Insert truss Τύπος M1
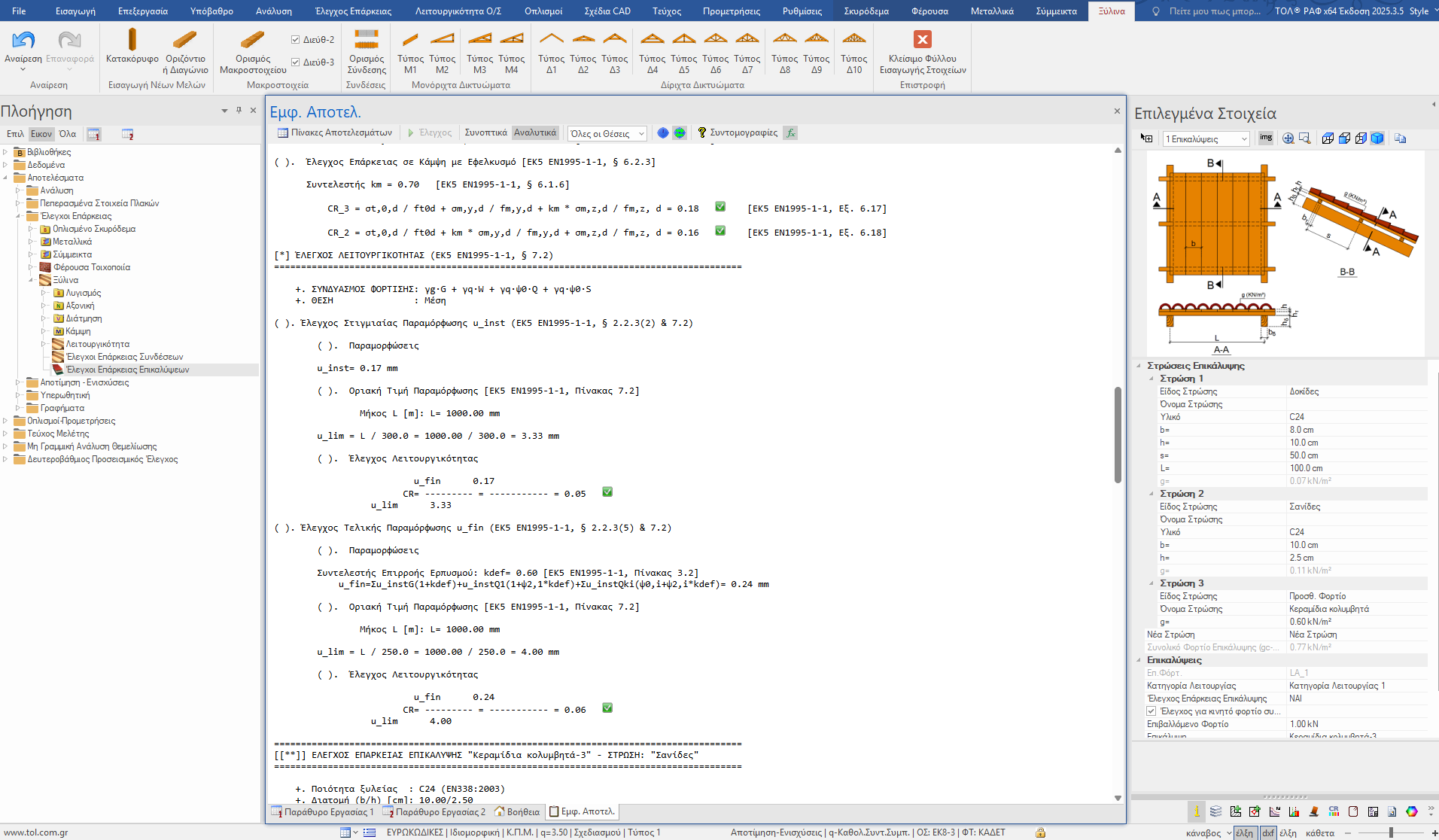This screenshot has width=1439, height=840. [x=410, y=41]
